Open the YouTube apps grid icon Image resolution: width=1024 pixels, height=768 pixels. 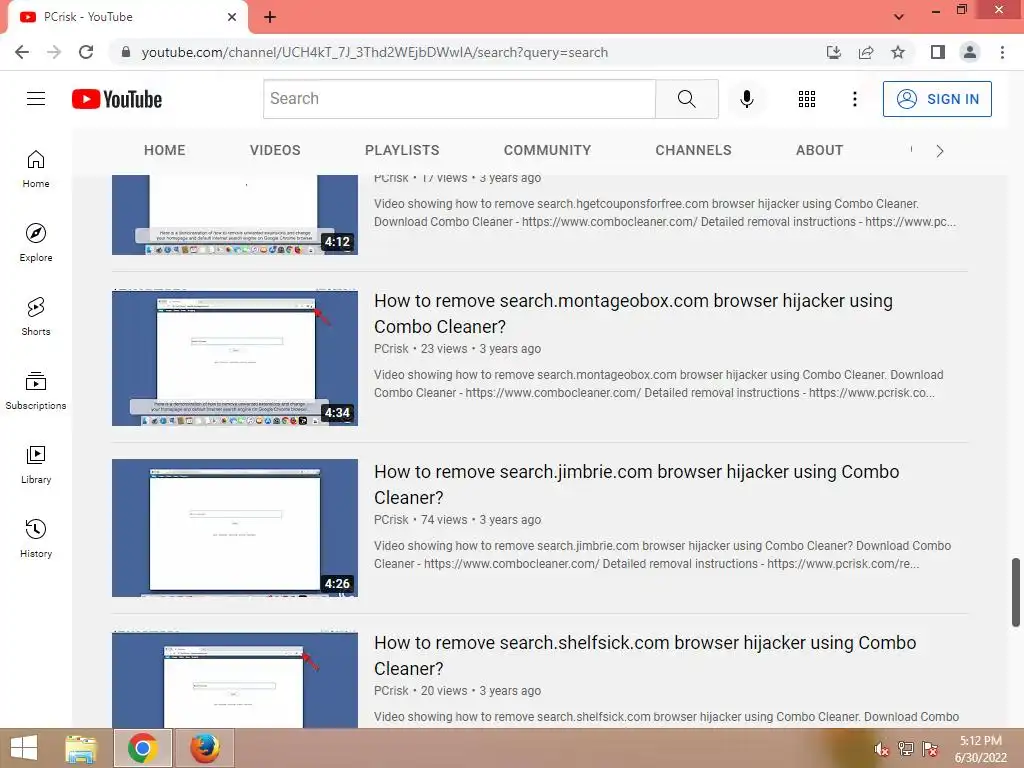click(807, 99)
